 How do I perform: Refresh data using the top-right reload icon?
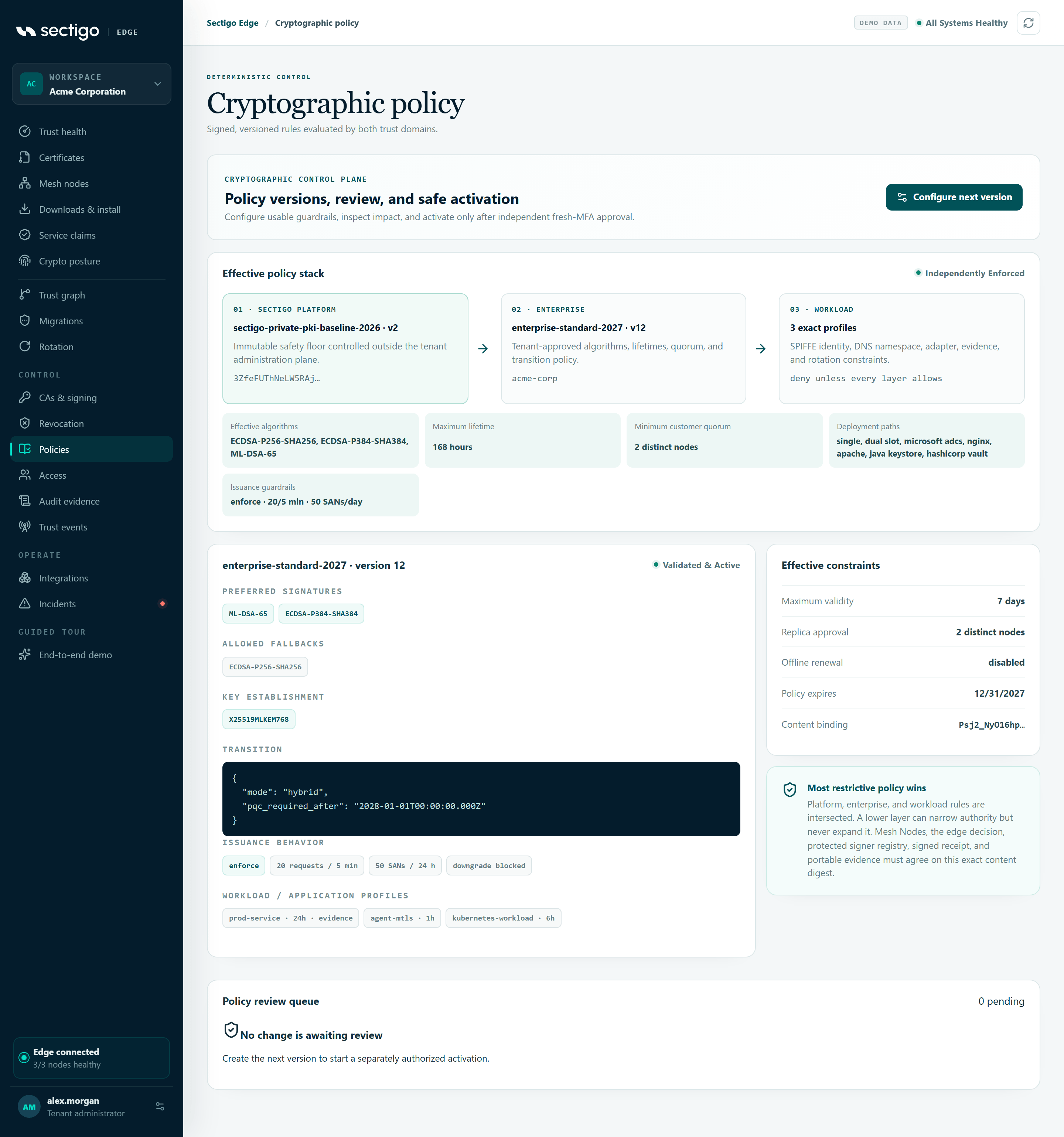click(x=1028, y=23)
